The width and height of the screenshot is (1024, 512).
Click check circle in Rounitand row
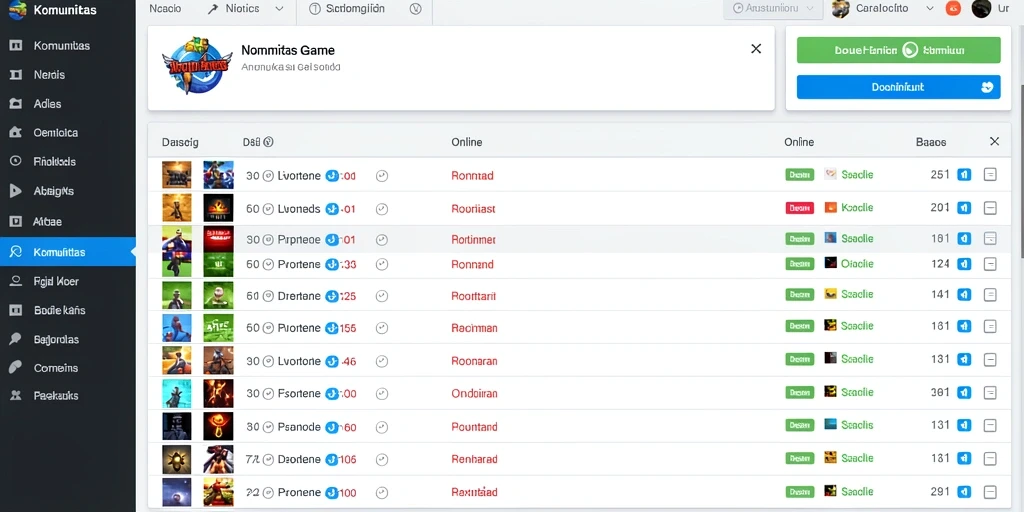(382, 427)
